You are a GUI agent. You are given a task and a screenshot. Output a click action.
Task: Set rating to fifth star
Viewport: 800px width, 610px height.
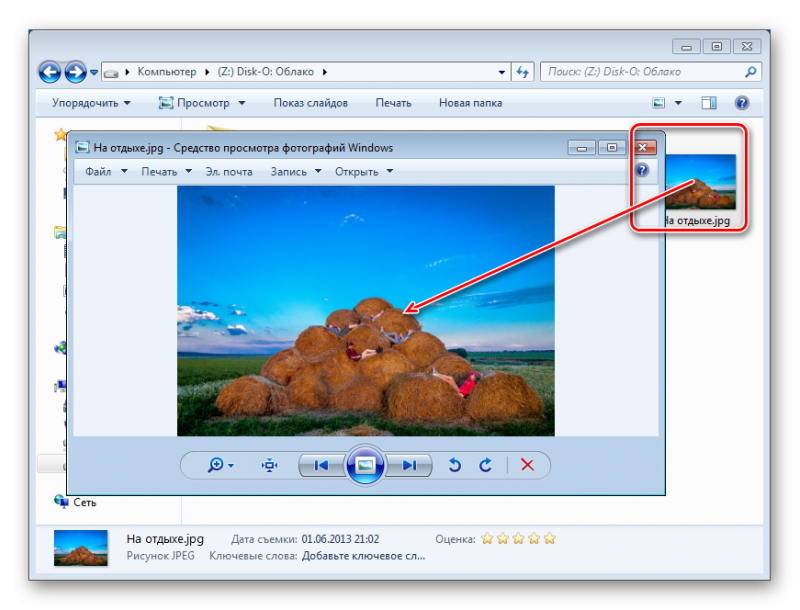tap(549, 539)
